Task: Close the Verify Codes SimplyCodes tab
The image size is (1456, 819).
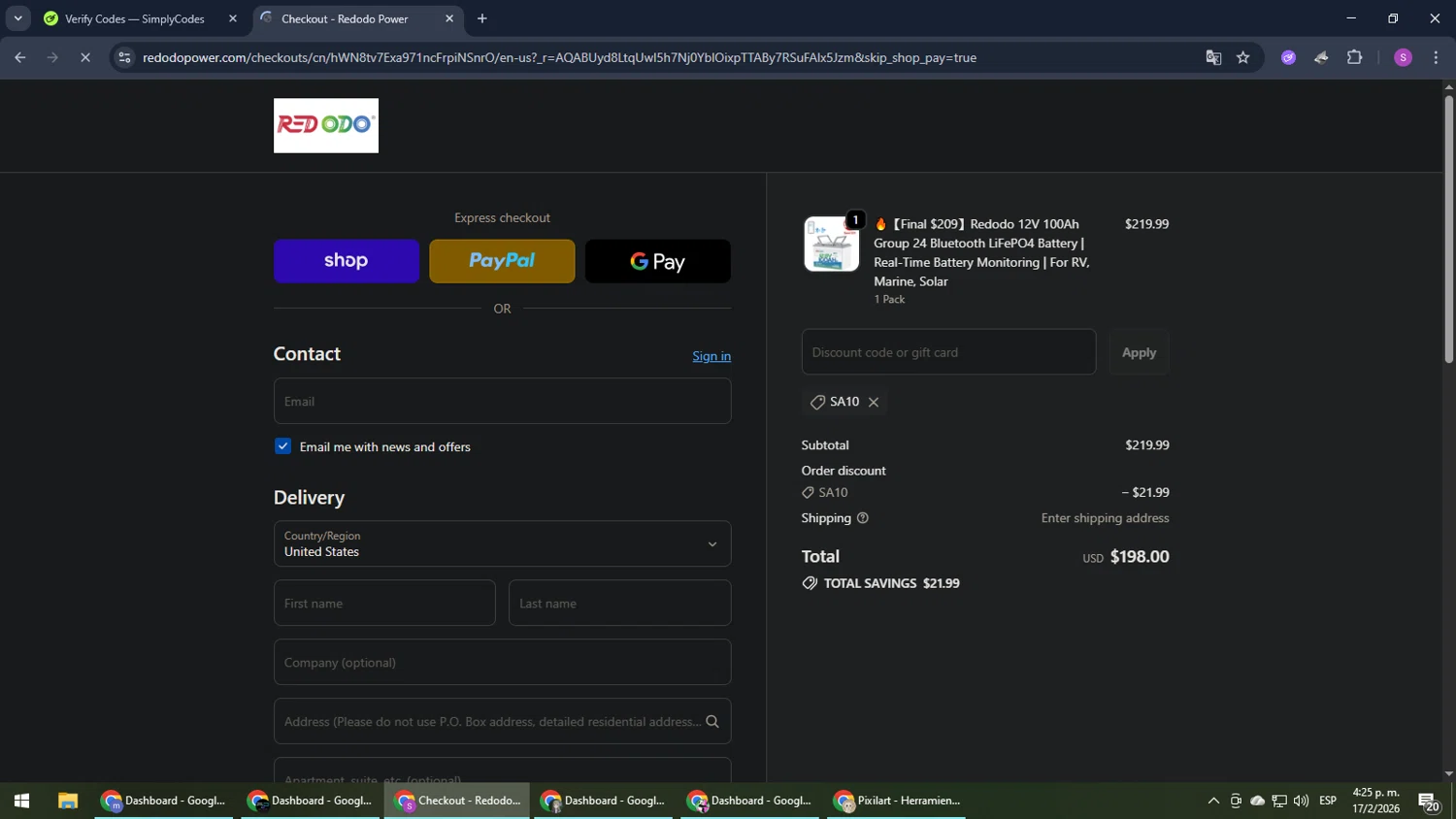Action: coord(233,18)
